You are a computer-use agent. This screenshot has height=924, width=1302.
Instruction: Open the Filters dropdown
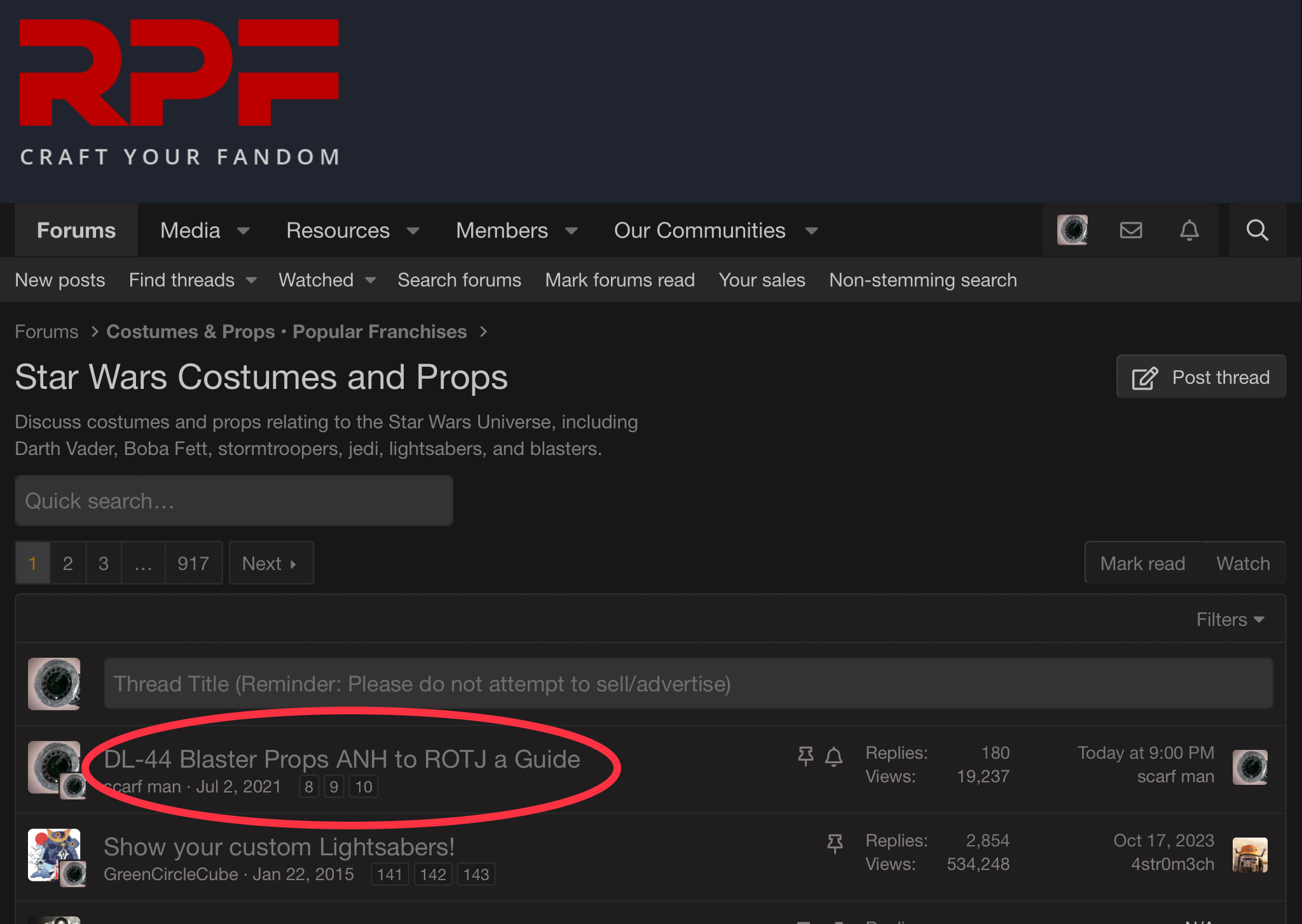pyautogui.click(x=1230, y=620)
